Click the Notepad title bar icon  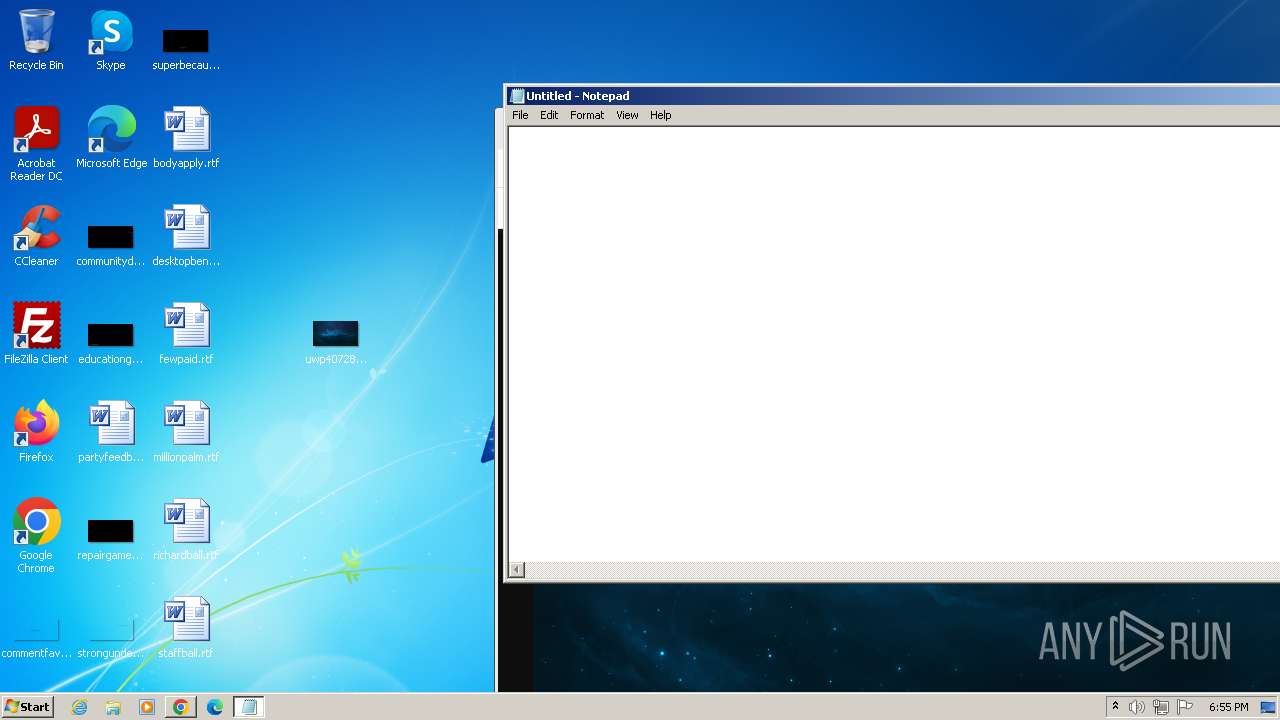click(x=517, y=96)
